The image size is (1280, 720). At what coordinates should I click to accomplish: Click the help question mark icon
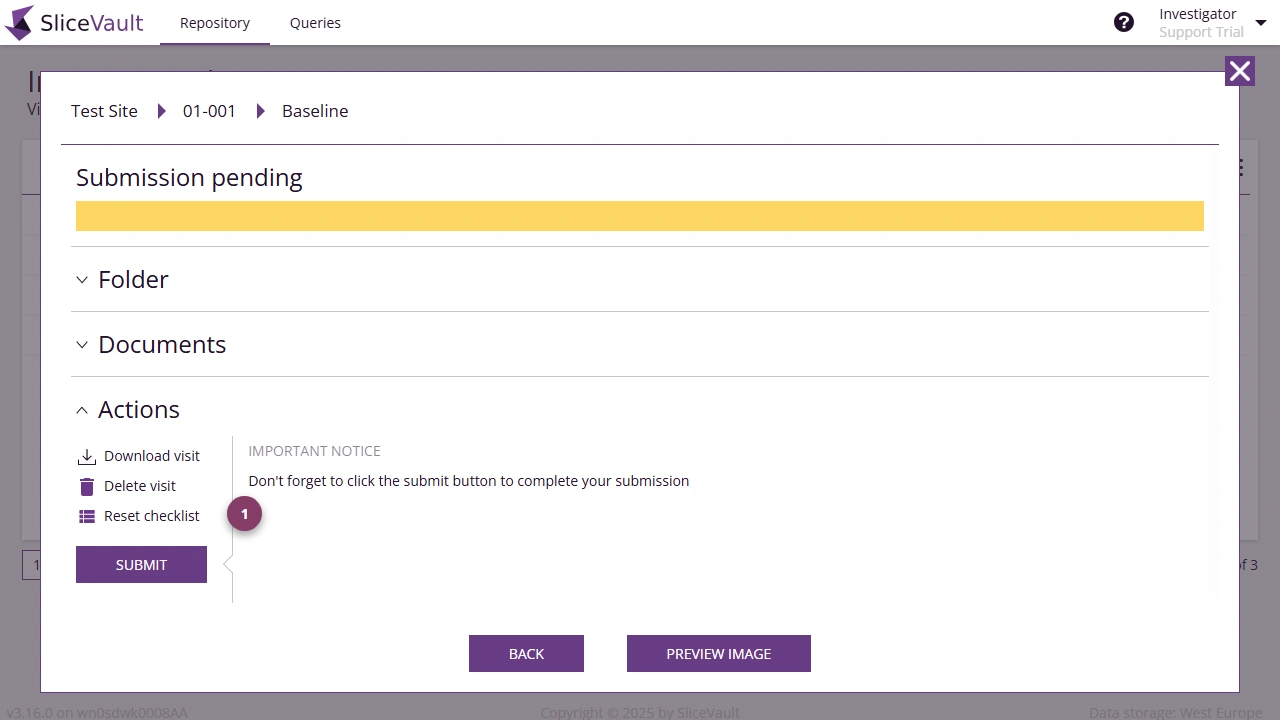1124,21
